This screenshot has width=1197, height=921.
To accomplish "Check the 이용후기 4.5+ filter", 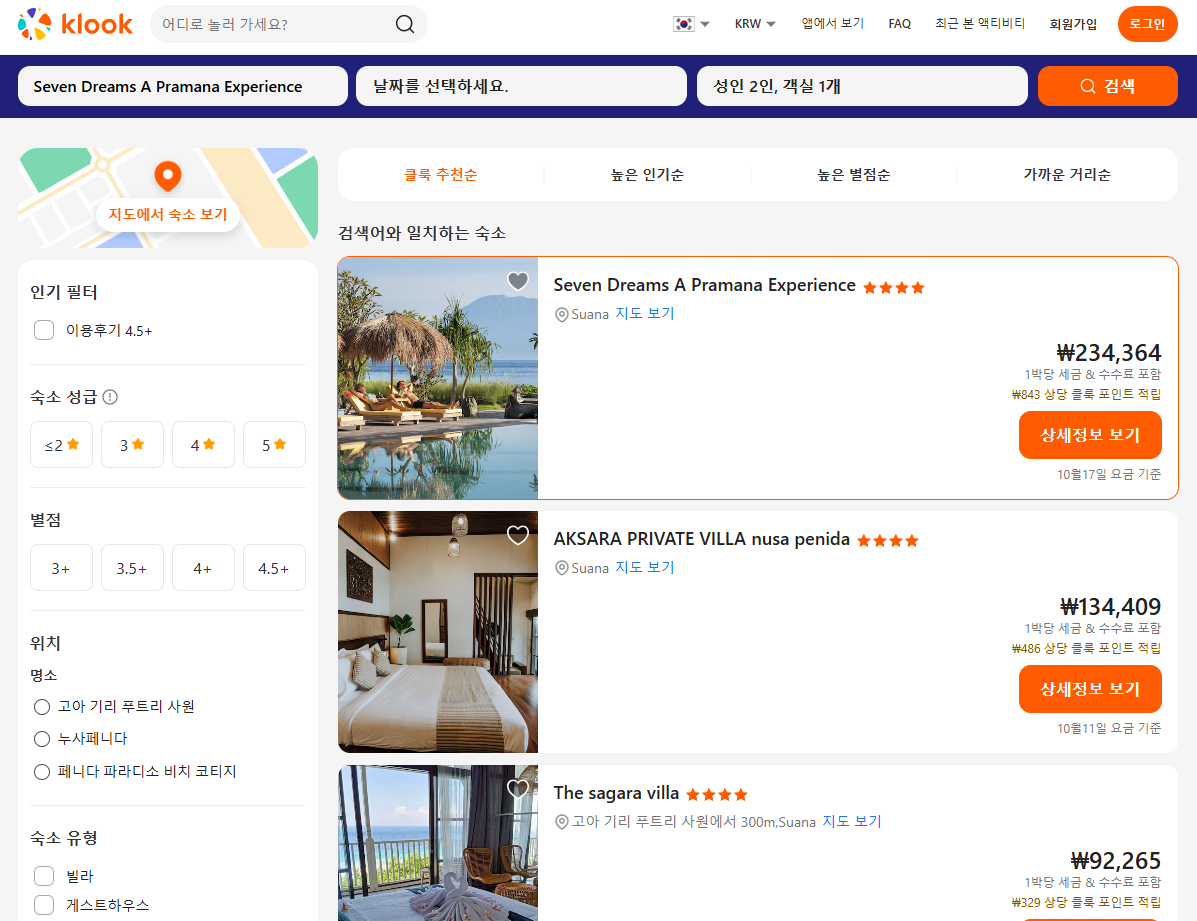I will (x=44, y=330).
